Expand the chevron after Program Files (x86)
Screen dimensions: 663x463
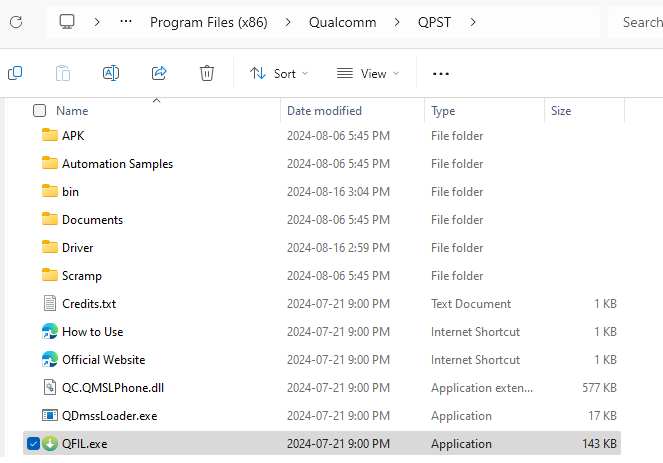(x=288, y=22)
